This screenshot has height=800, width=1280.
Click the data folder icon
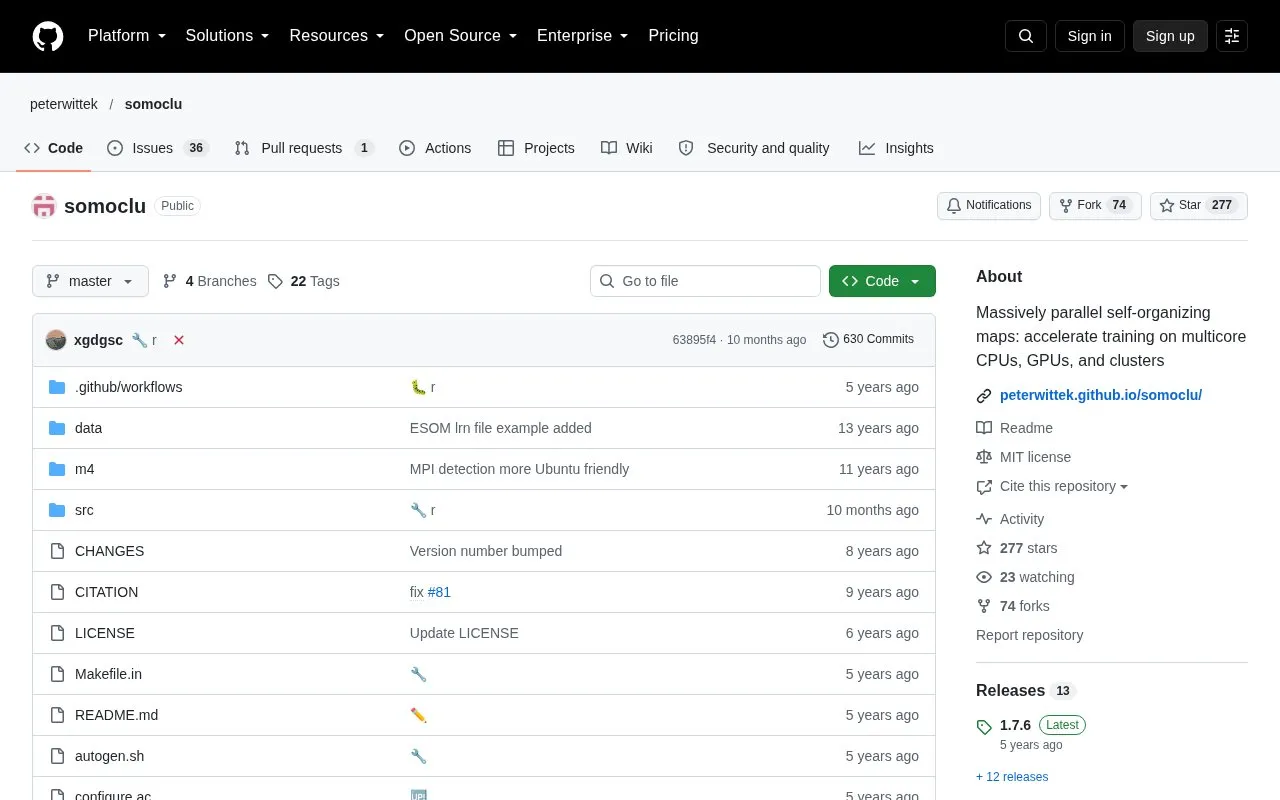57,428
